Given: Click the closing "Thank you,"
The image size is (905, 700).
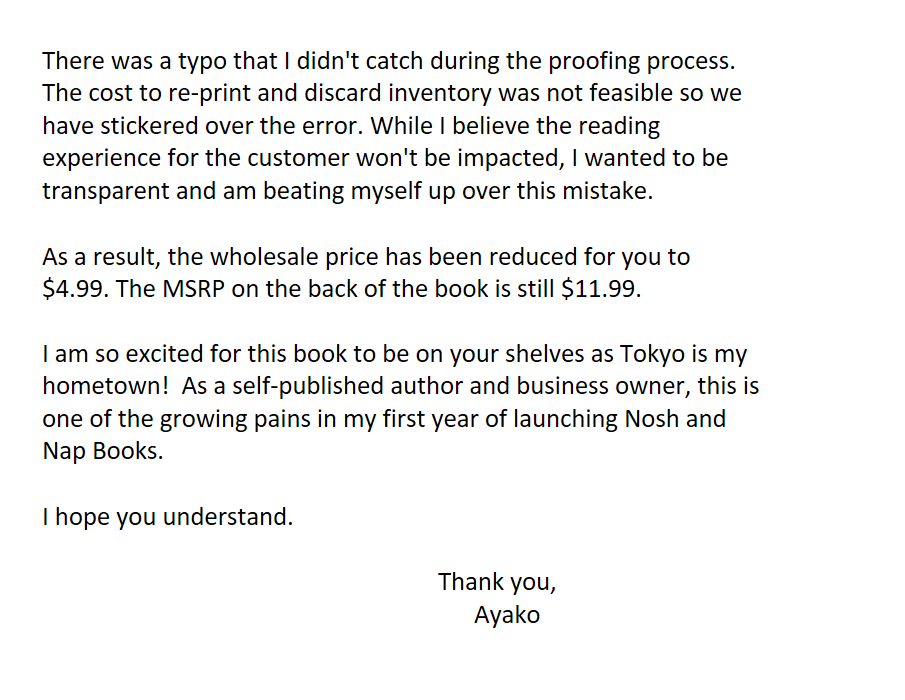Looking at the screenshot, I should 497,582.
